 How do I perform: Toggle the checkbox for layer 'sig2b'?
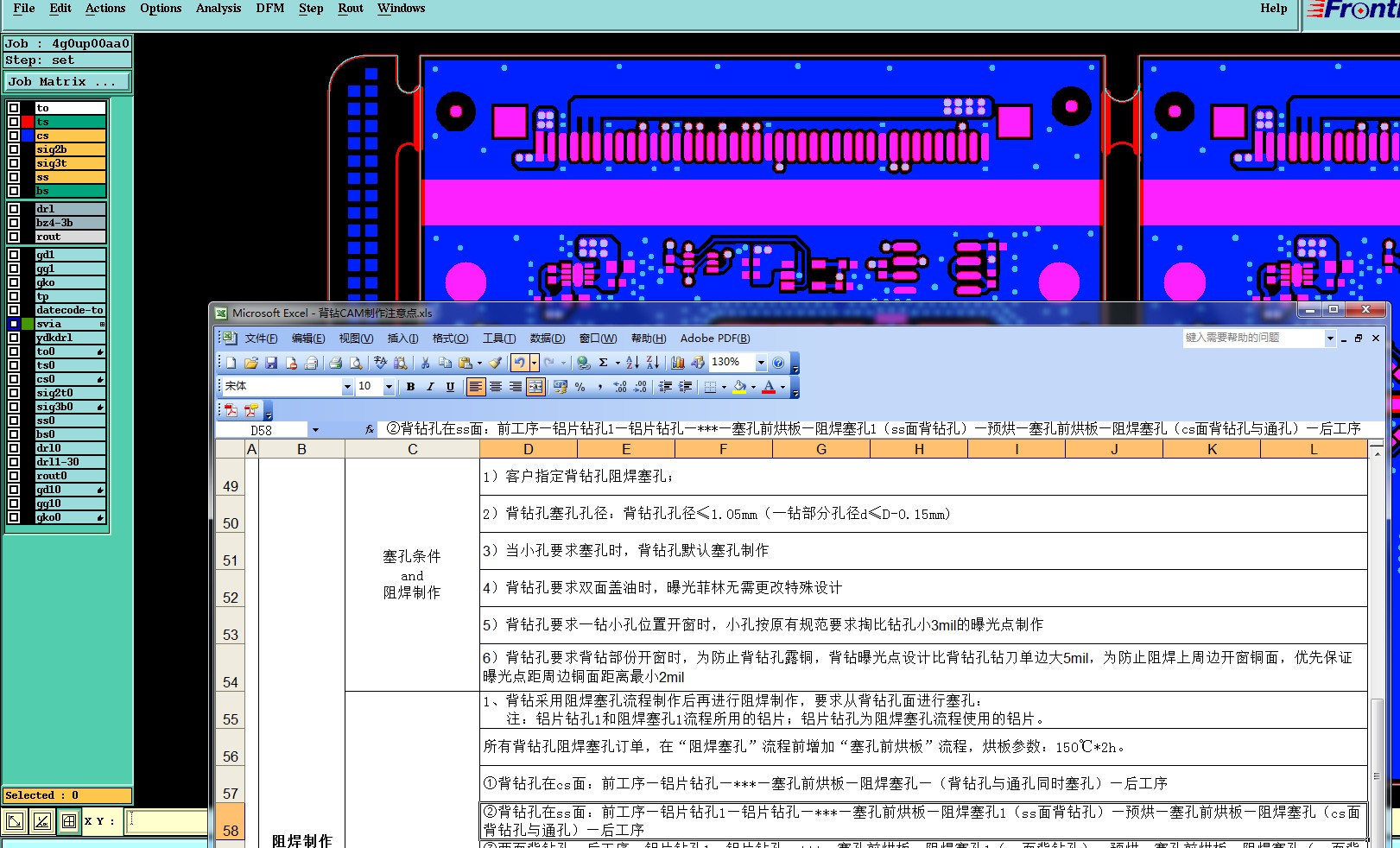pyautogui.click(x=14, y=149)
